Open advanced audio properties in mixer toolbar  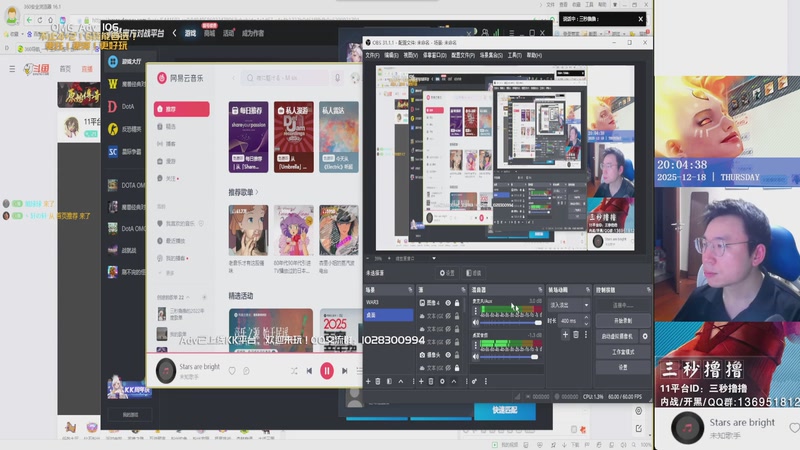pyautogui.click(x=474, y=381)
